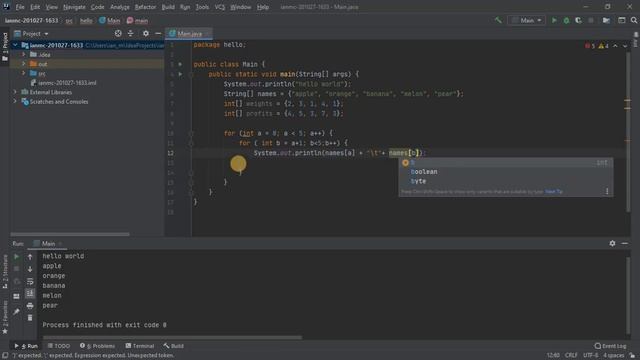Collapse the iammc-201027-1633 project root
Viewport: 640px width, 360px height.
click(15, 45)
